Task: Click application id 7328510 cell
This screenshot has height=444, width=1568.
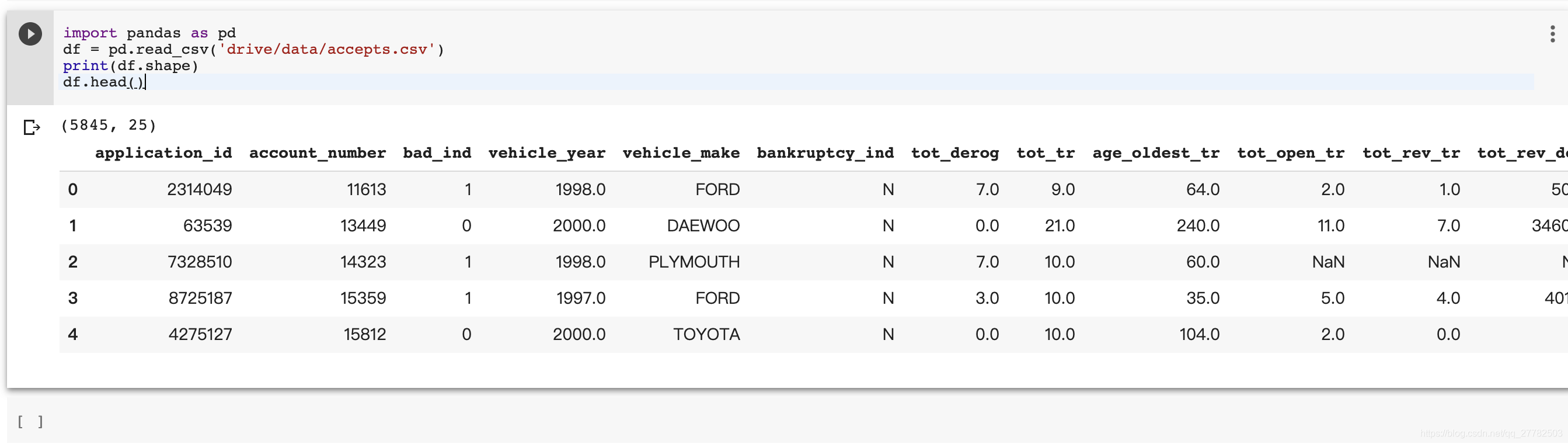Action: (200, 262)
